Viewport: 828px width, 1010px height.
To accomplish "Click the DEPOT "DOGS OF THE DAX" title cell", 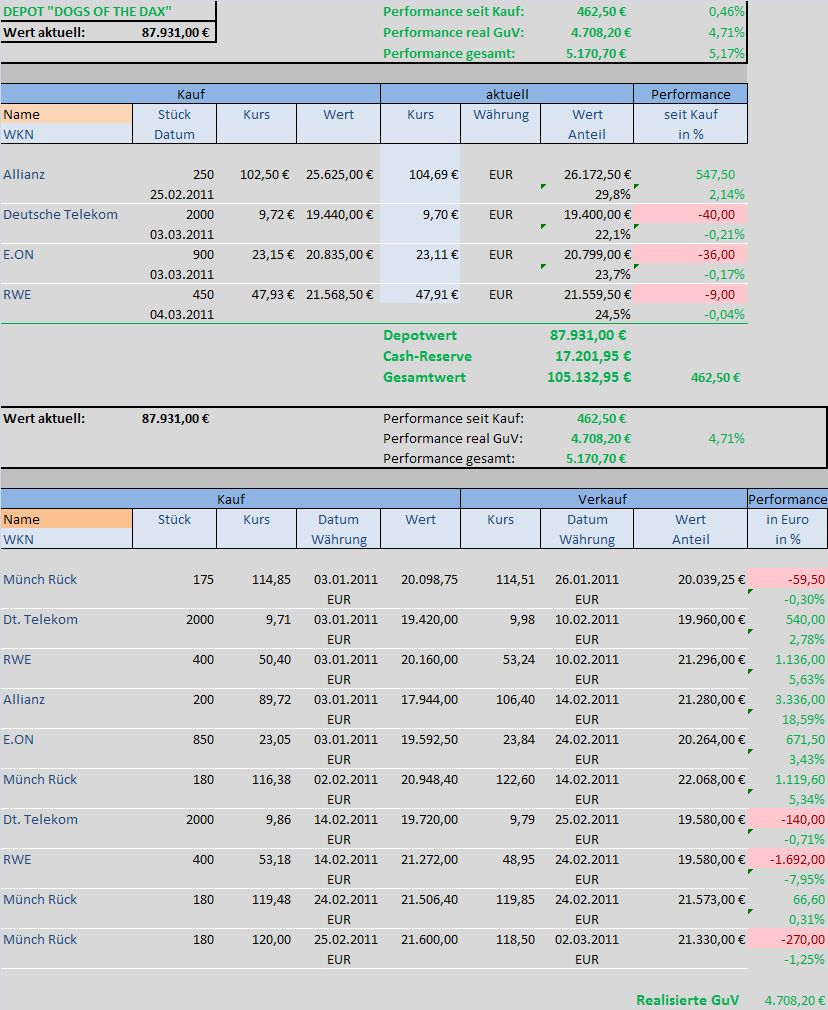I will click(x=86, y=11).
